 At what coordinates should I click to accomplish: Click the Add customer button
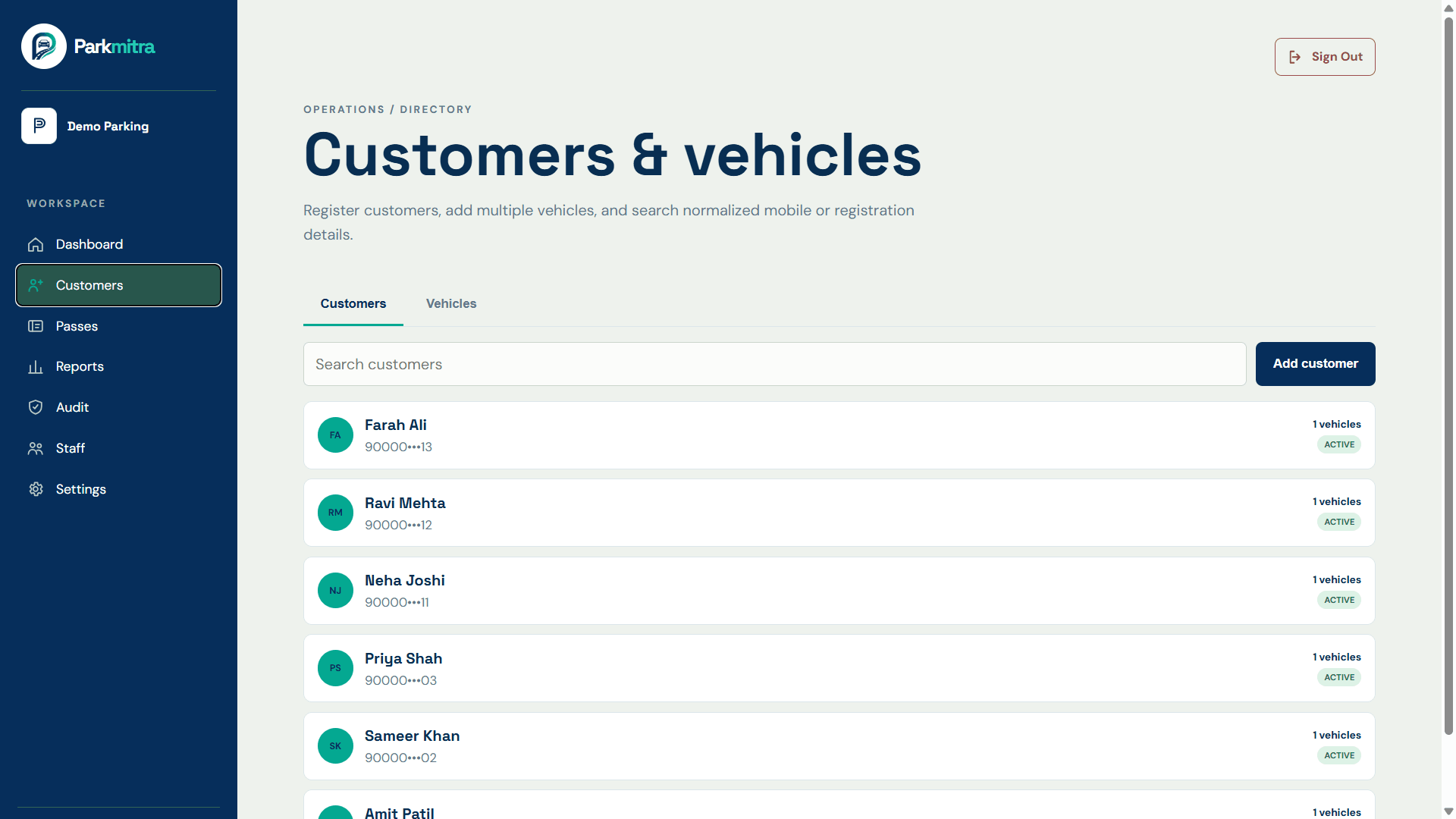click(x=1315, y=364)
